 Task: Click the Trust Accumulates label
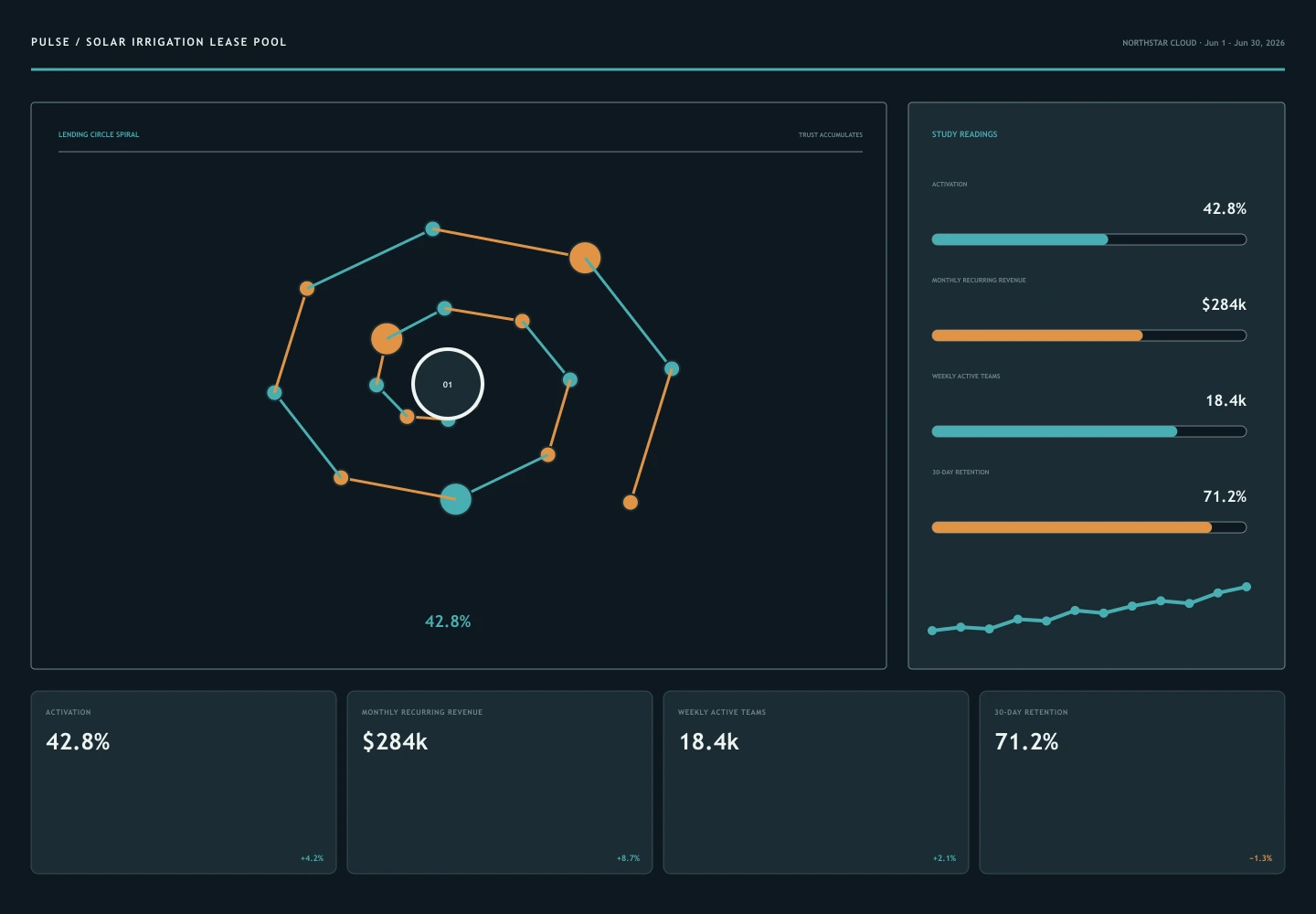pyautogui.click(x=831, y=135)
